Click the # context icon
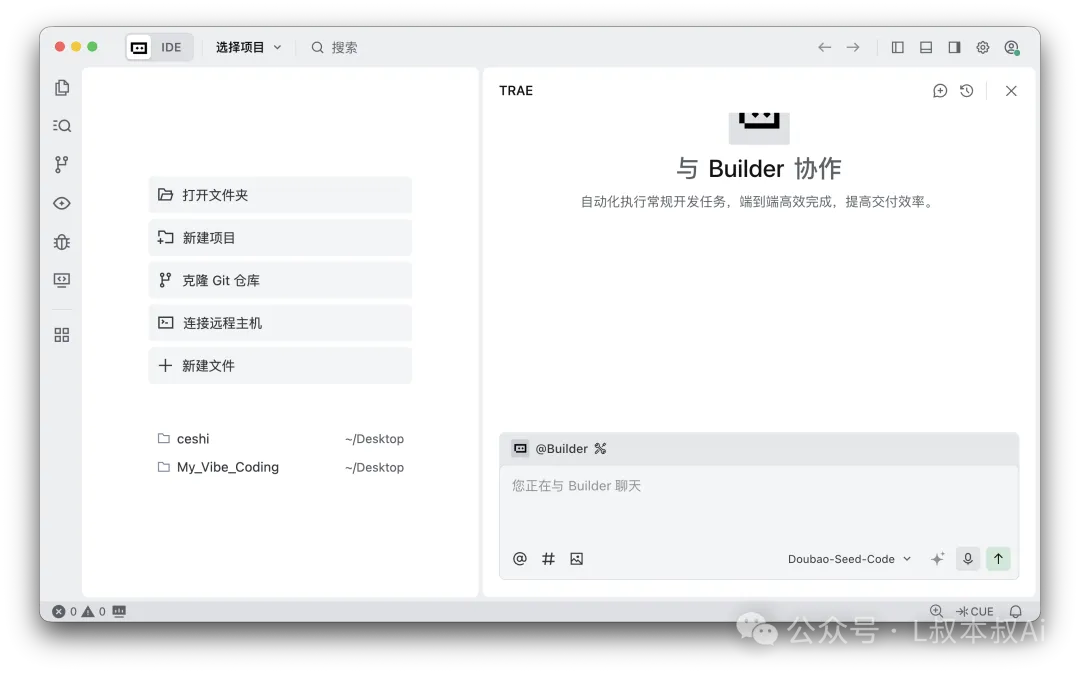 point(548,559)
